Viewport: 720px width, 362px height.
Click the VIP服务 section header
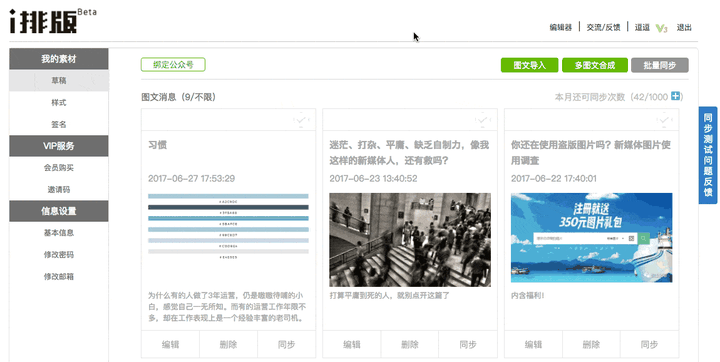tap(59, 146)
